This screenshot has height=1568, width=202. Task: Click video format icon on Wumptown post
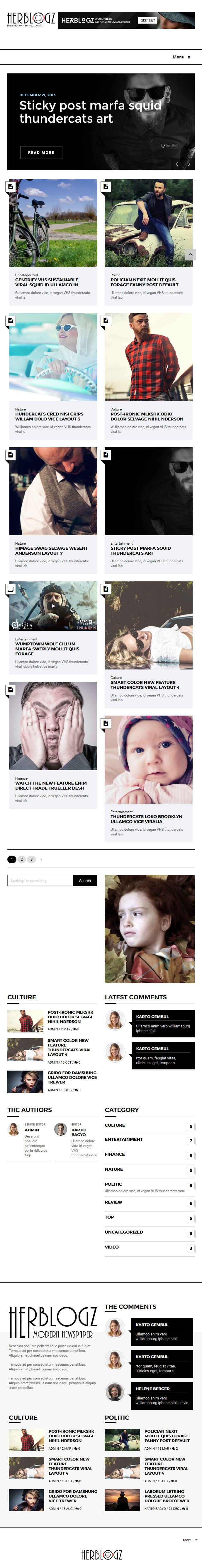[x=10, y=589]
